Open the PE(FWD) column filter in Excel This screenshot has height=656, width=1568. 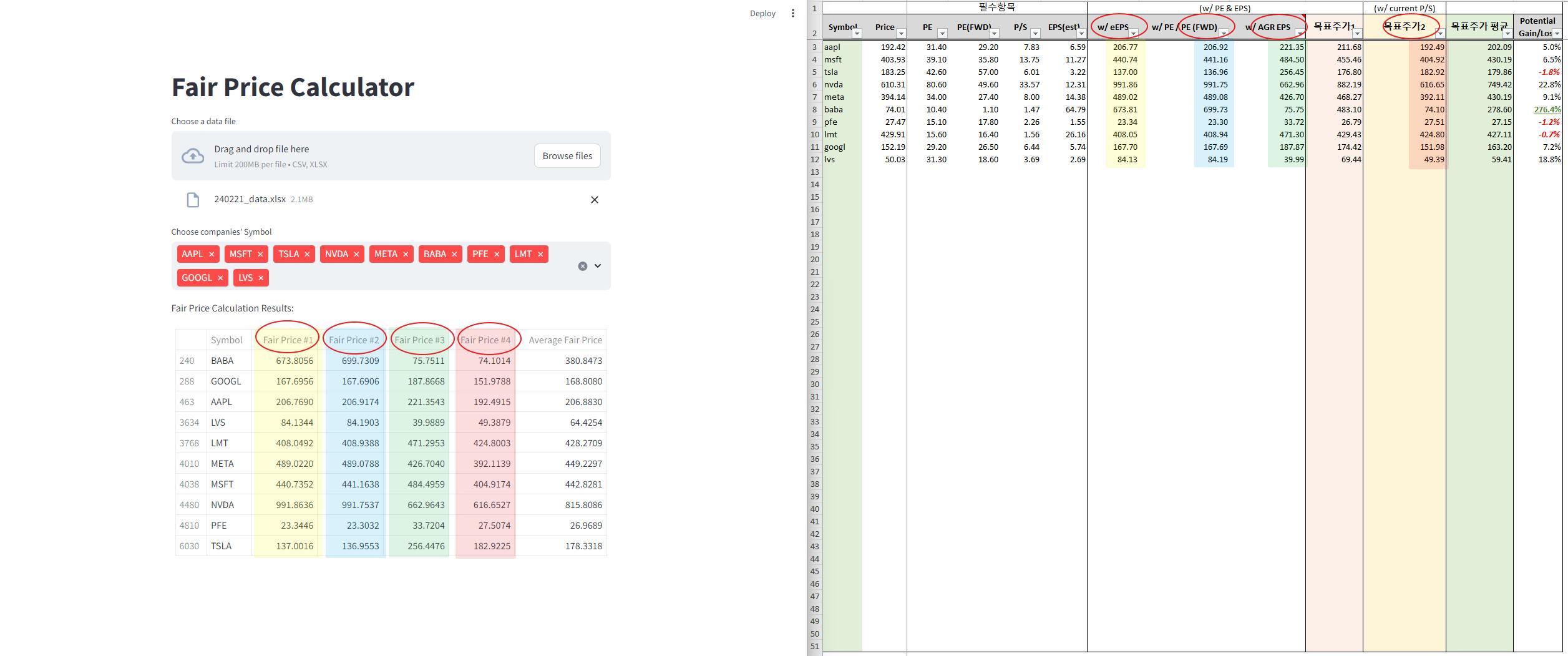(x=995, y=33)
